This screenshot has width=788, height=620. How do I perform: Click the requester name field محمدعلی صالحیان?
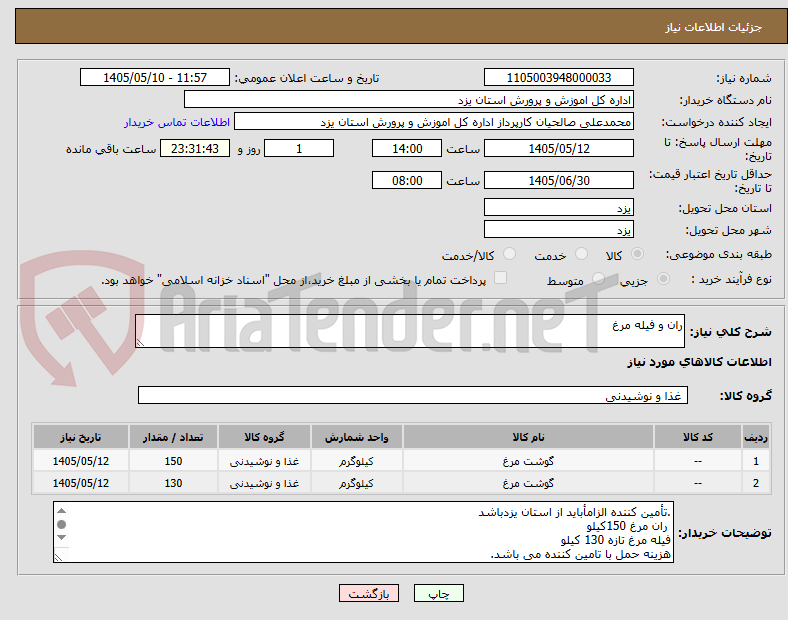pos(434,122)
